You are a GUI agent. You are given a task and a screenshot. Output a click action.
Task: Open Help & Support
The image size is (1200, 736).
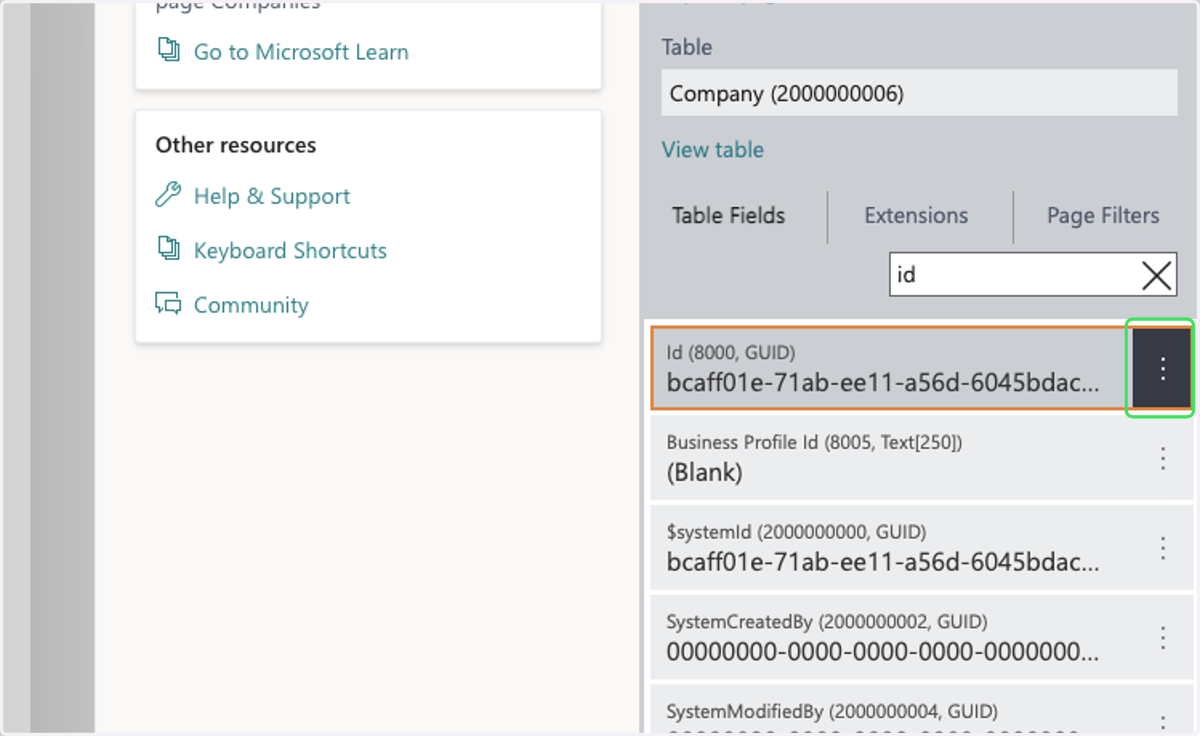coord(272,196)
